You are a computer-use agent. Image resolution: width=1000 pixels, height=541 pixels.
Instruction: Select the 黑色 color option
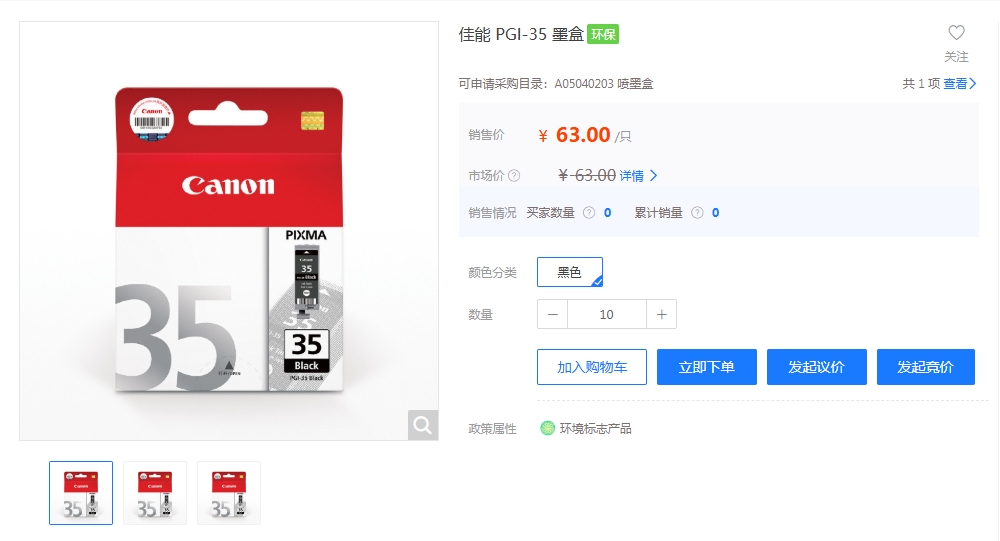(570, 272)
